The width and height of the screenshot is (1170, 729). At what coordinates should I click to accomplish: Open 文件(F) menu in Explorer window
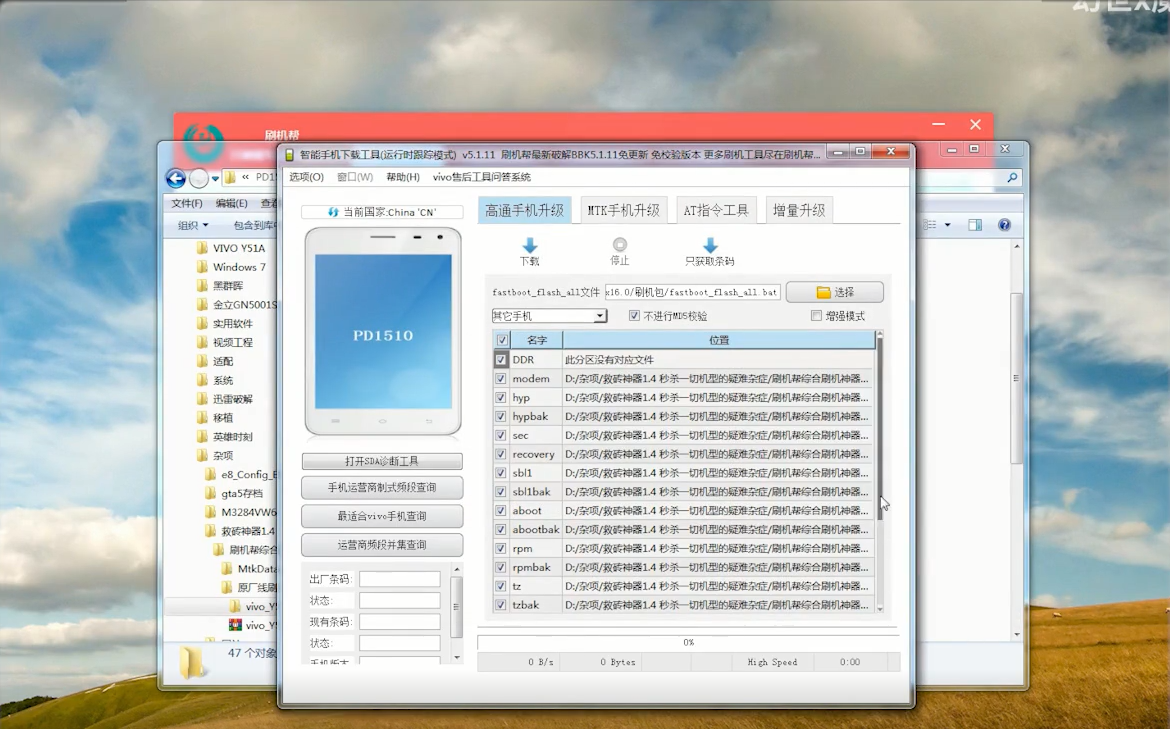click(187, 203)
